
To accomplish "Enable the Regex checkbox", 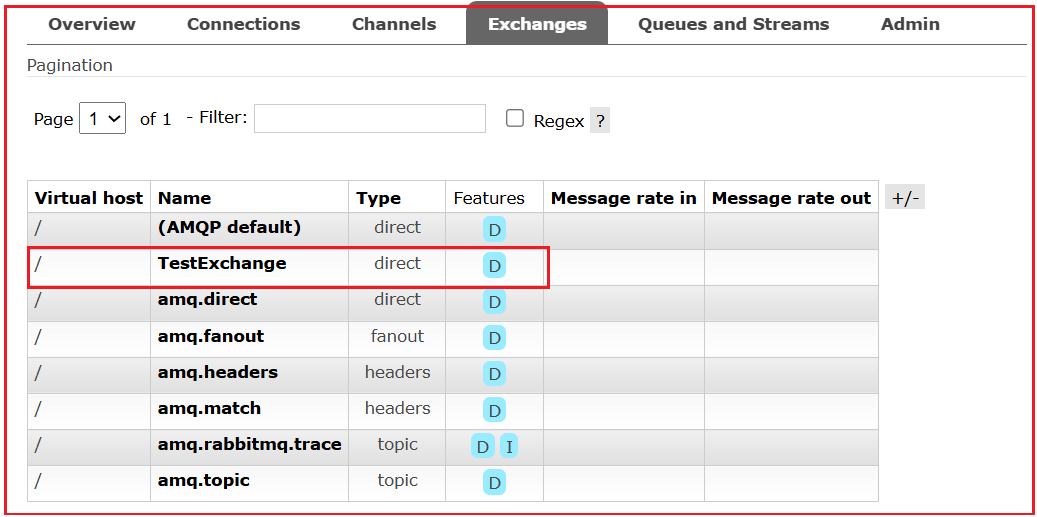I will tap(515, 118).
